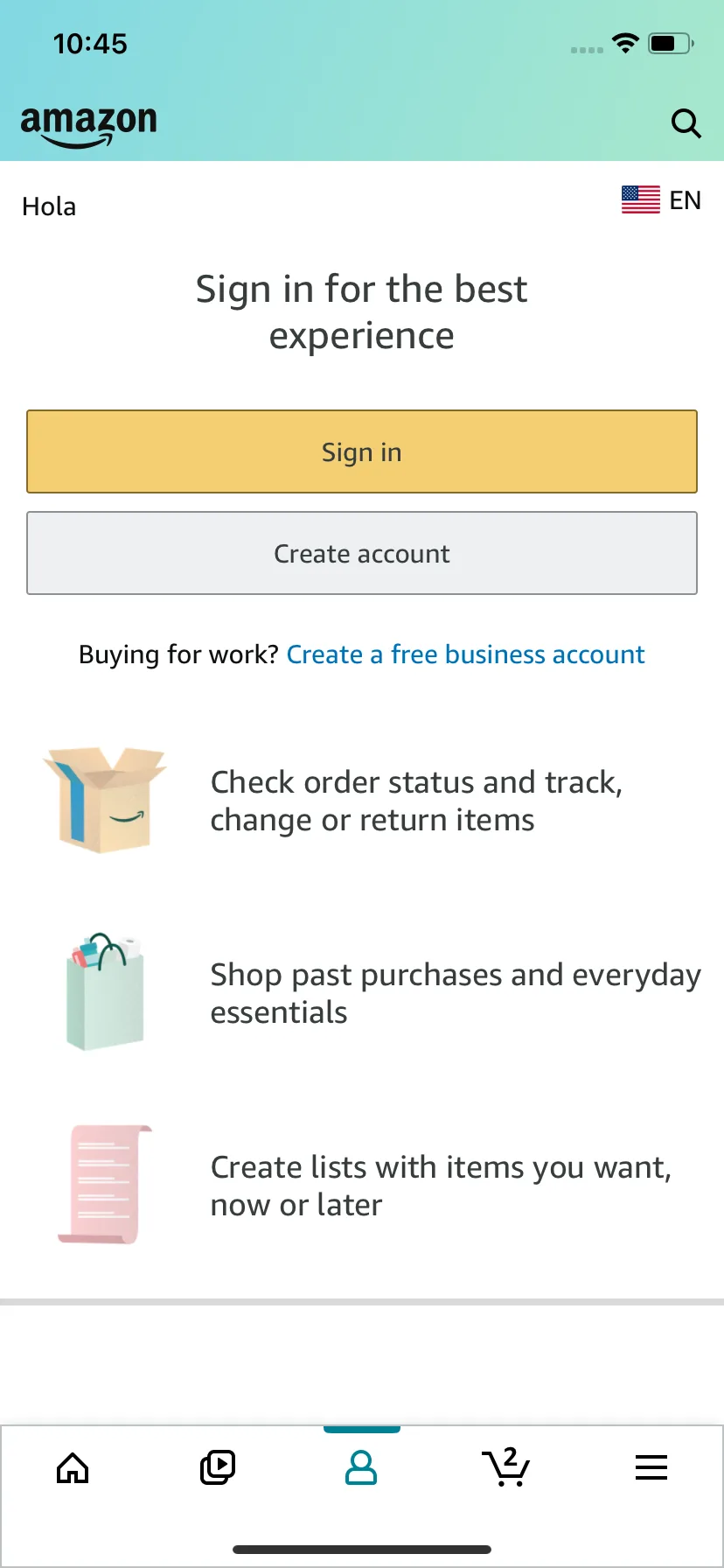Open the shopping cart with 2 items
The height and width of the screenshot is (1568, 724).
(506, 1467)
